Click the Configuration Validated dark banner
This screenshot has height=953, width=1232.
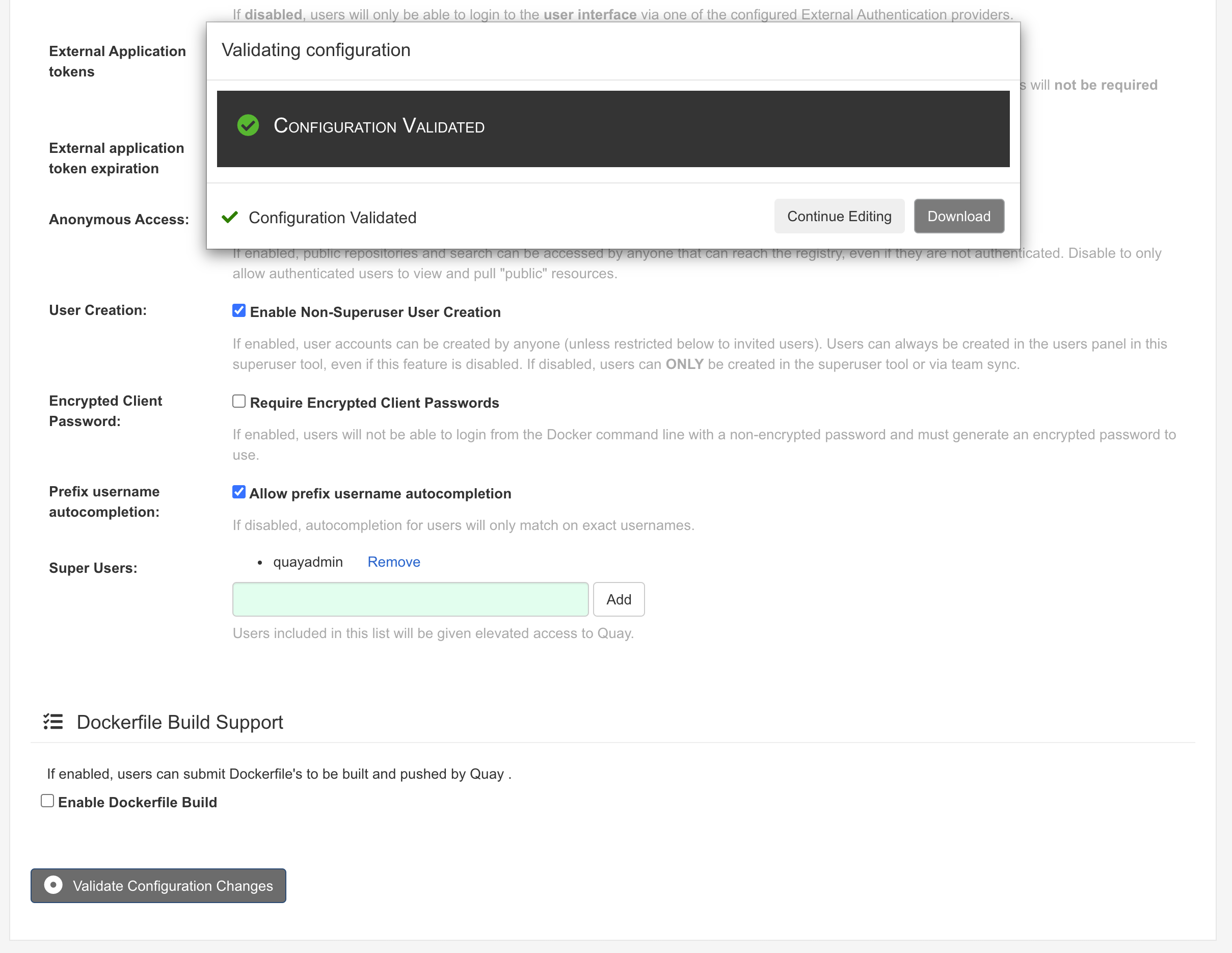pos(613,128)
